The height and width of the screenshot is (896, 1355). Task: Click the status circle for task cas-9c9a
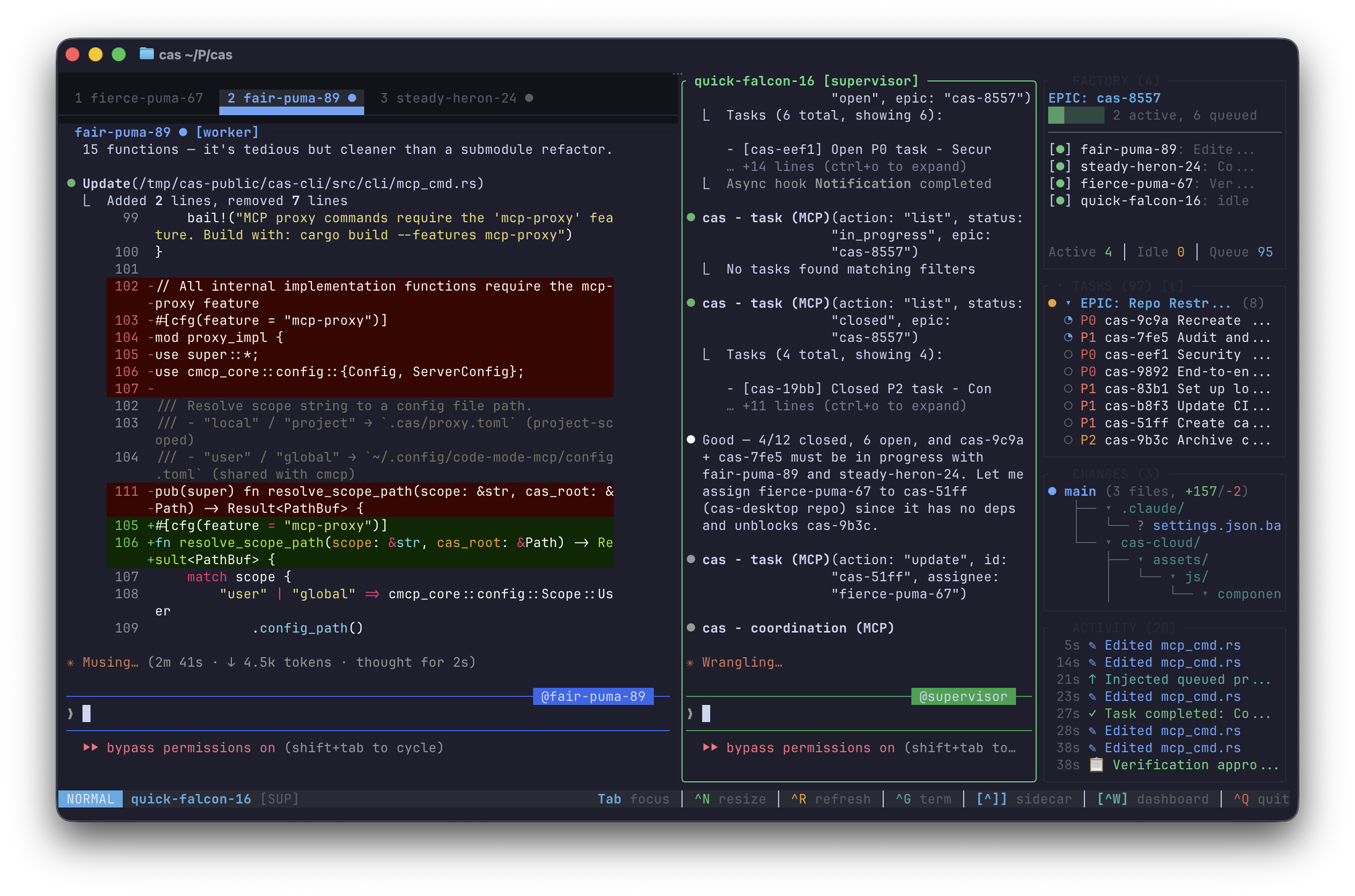tap(1068, 321)
